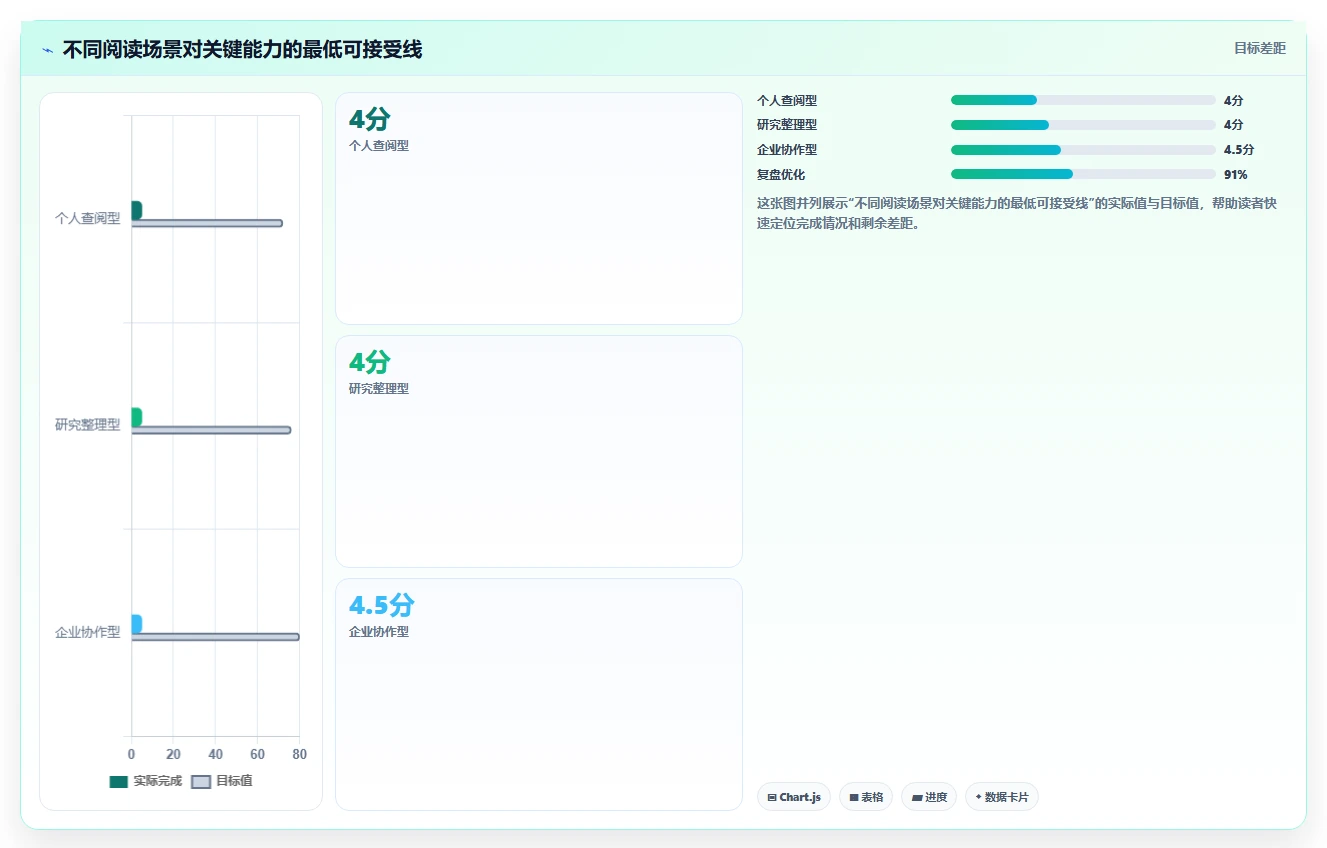Click the 进度 tag button
Screen dimensions: 1327x848
coord(929,797)
